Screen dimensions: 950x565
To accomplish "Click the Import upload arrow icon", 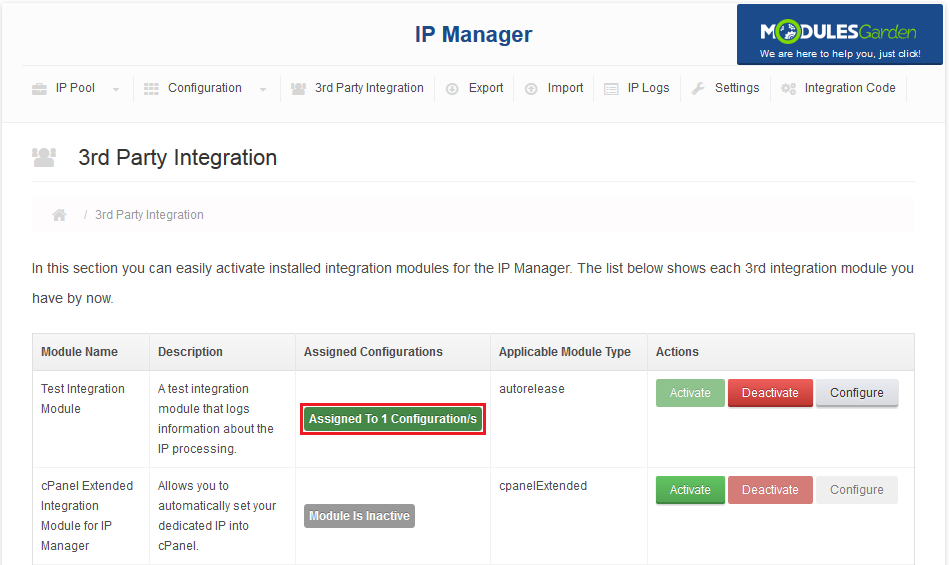I will tap(531, 89).
